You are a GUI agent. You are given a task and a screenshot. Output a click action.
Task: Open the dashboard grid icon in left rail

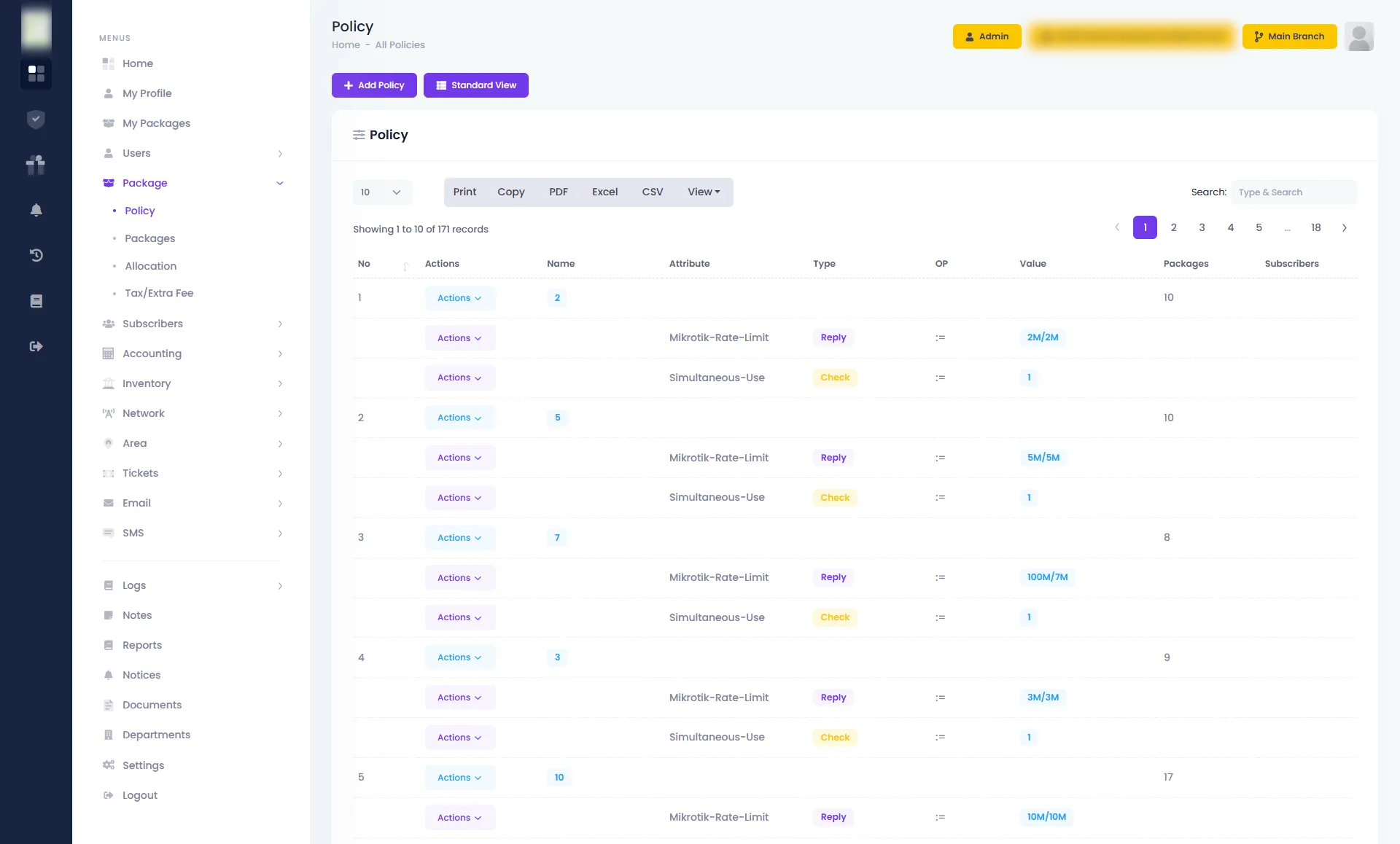(x=36, y=74)
